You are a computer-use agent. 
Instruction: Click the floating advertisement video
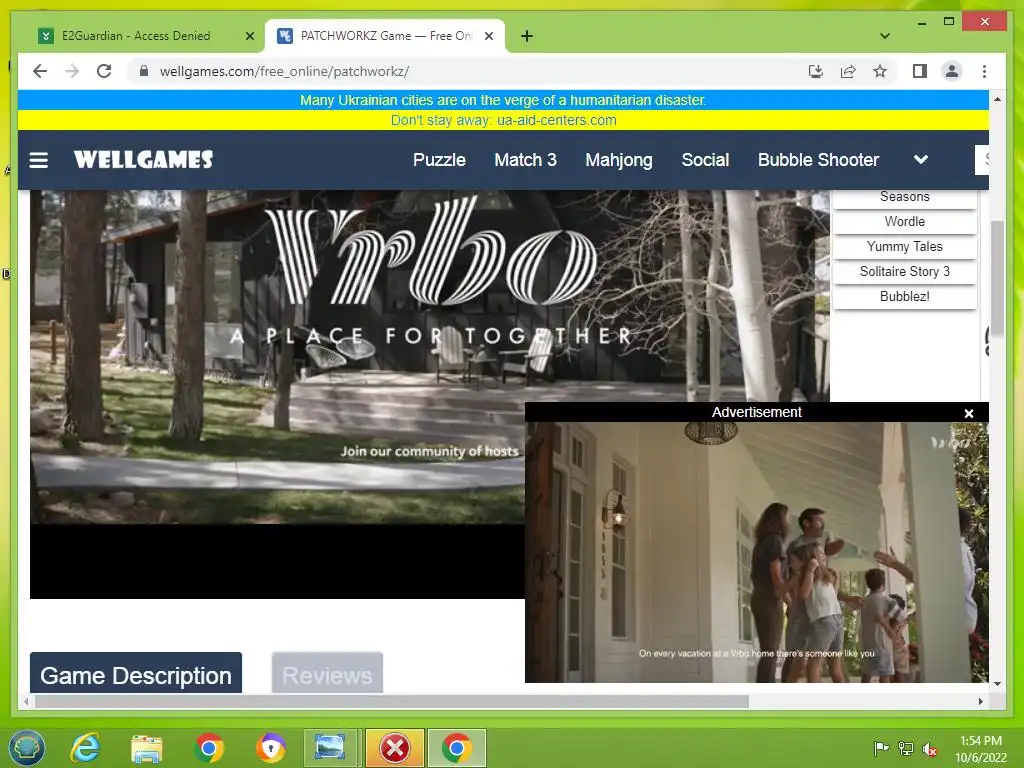(x=756, y=552)
